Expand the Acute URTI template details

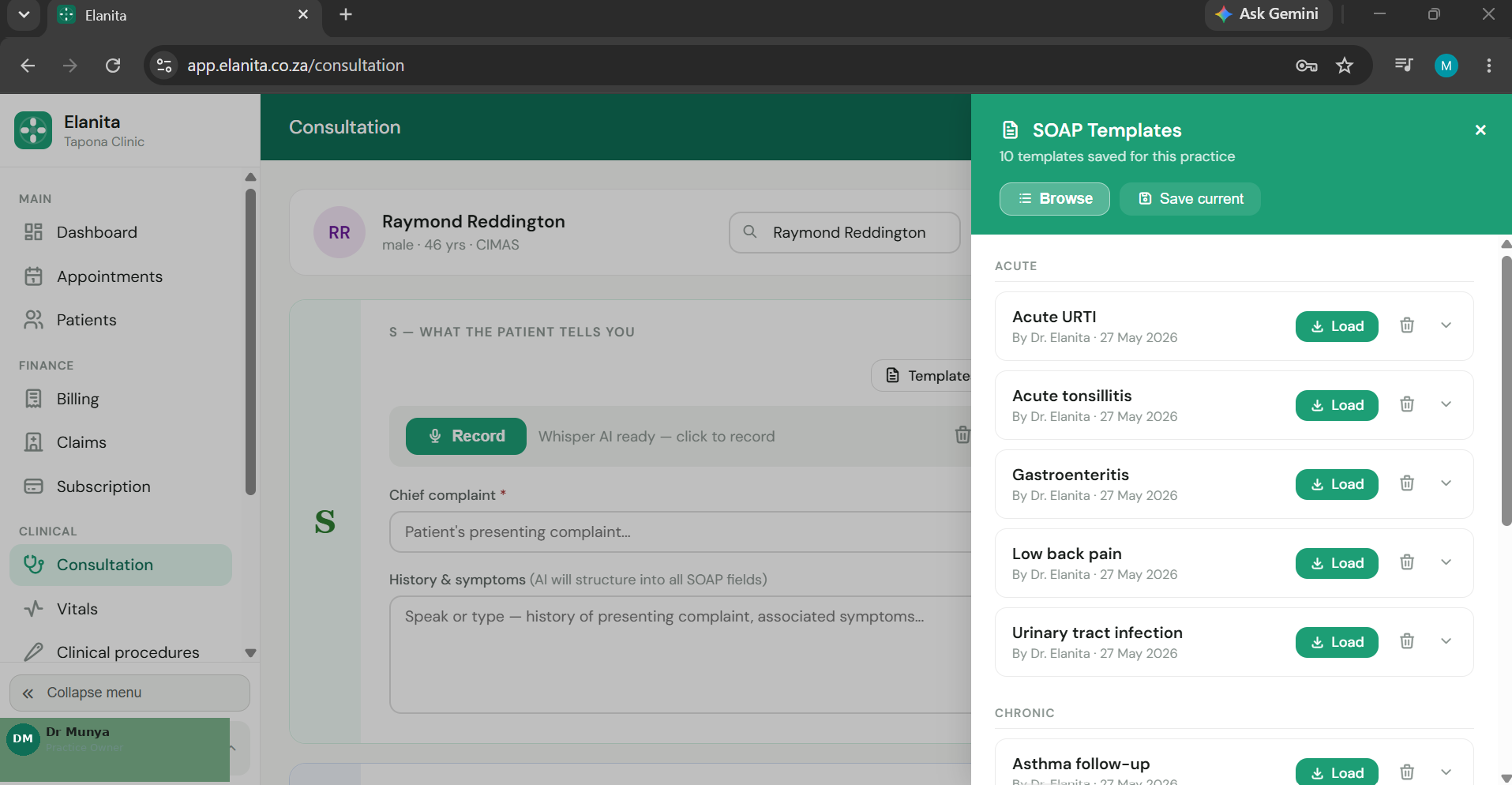point(1446,325)
